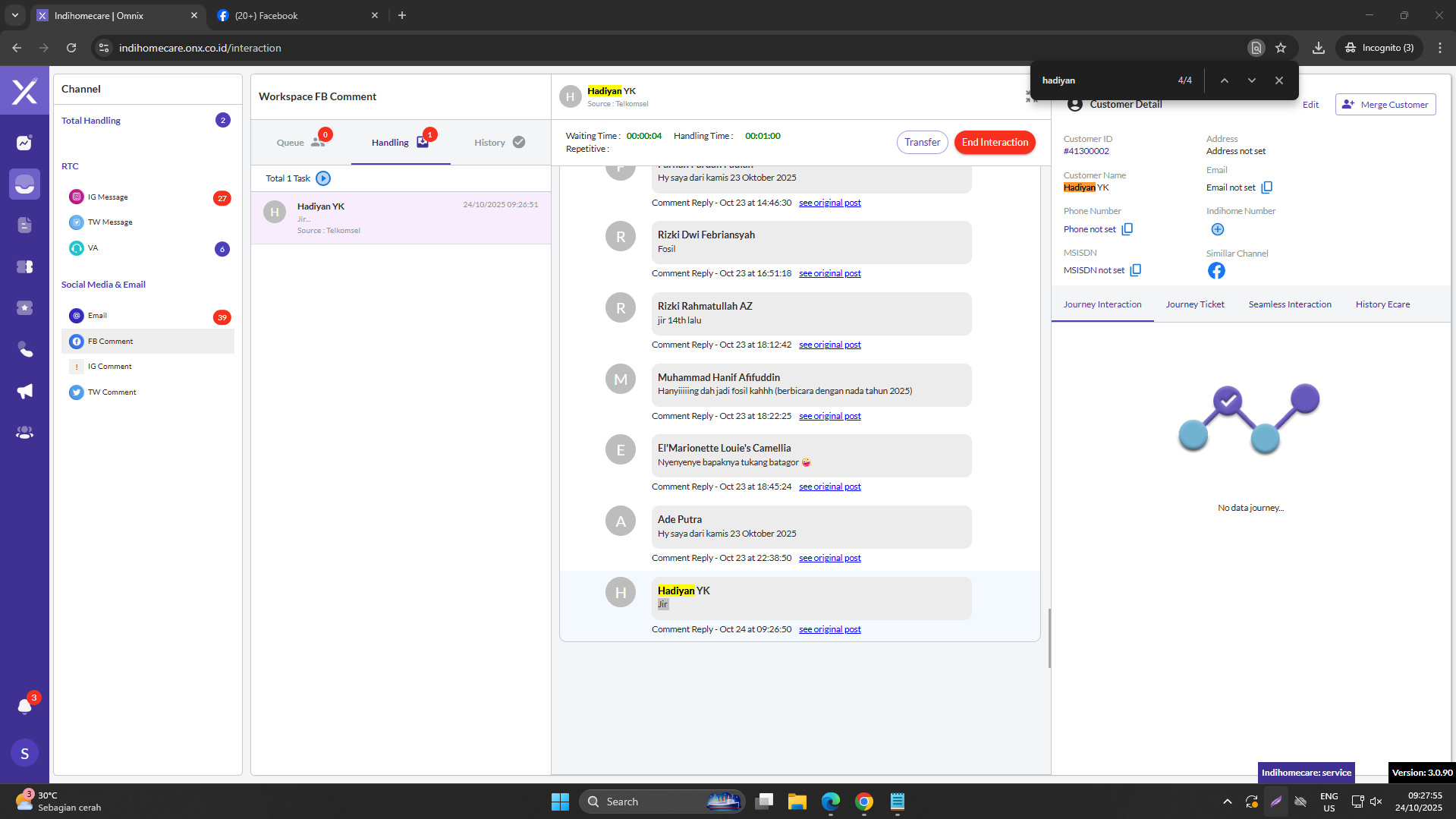
Task: Switch to the Facebook browser tab
Action: pyautogui.click(x=297, y=15)
